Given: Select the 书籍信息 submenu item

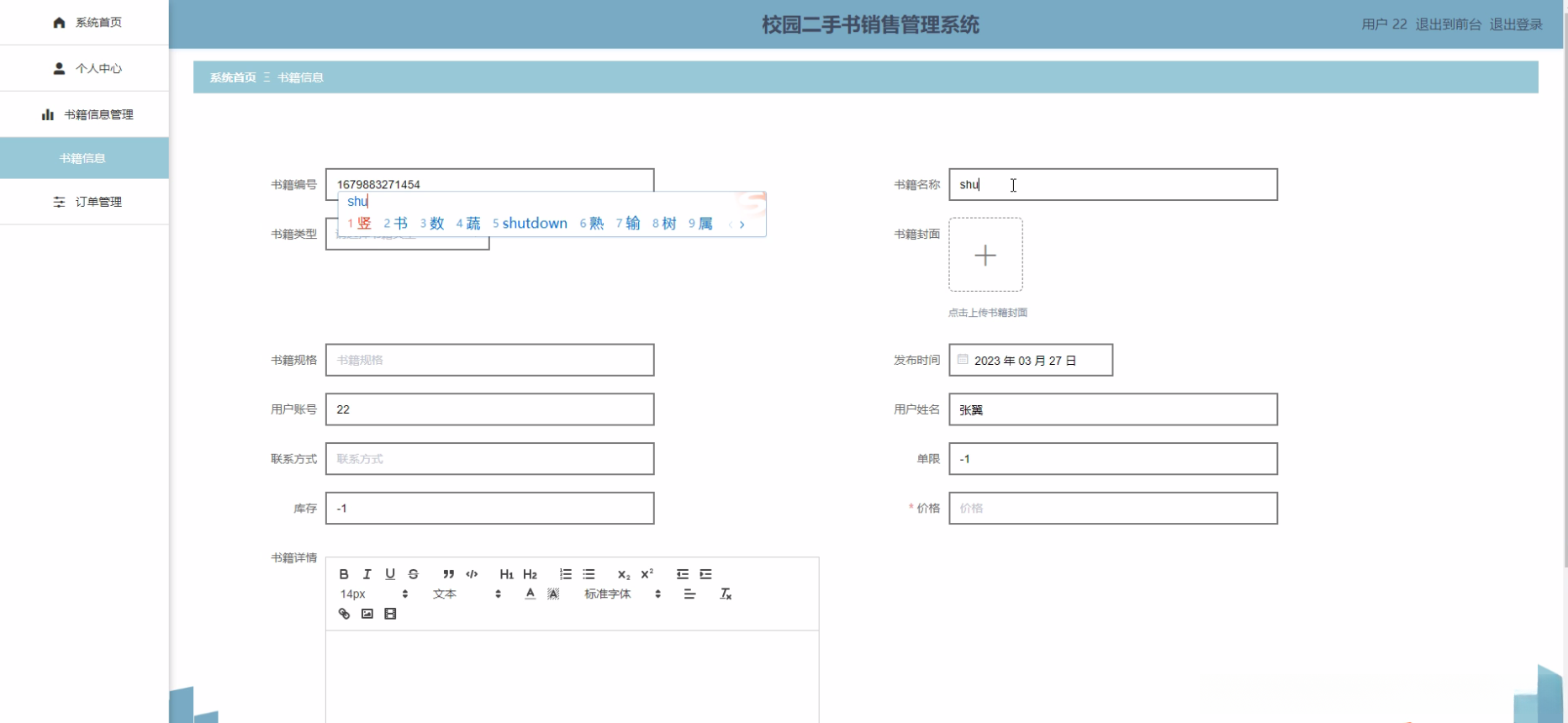Looking at the screenshot, I should coord(84,158).
